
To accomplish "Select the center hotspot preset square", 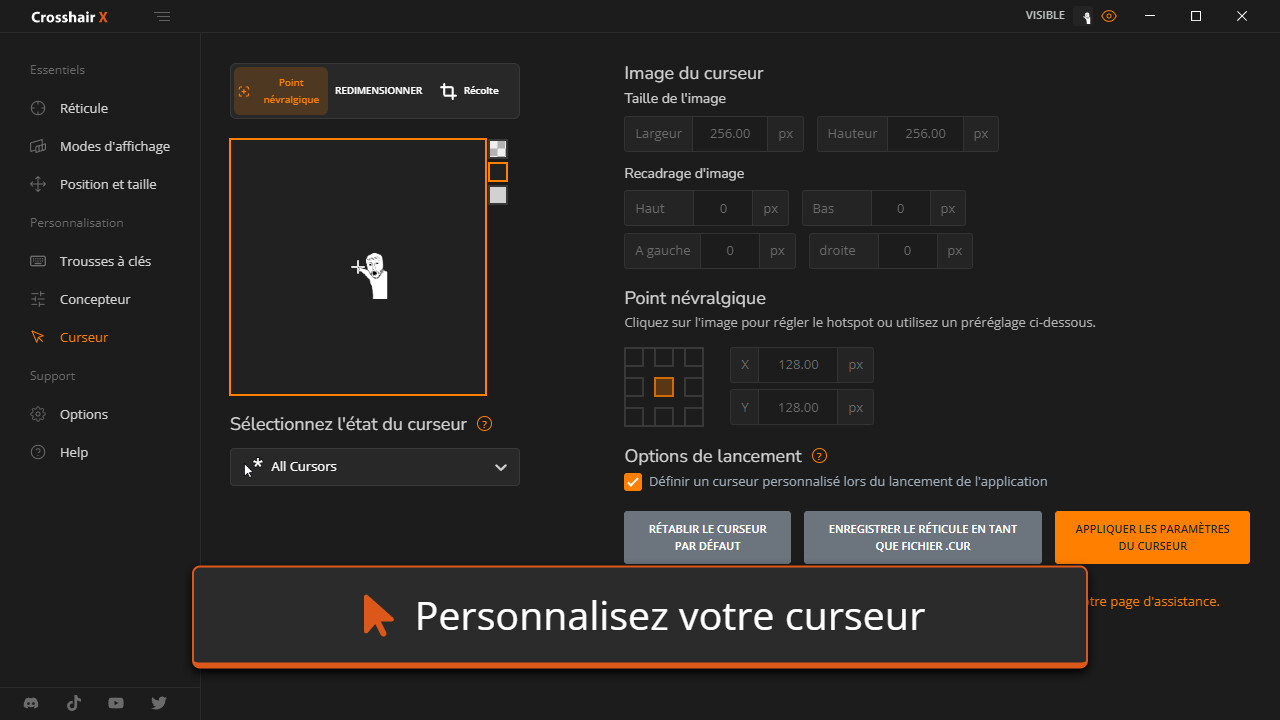I will [x=664, y=387].
